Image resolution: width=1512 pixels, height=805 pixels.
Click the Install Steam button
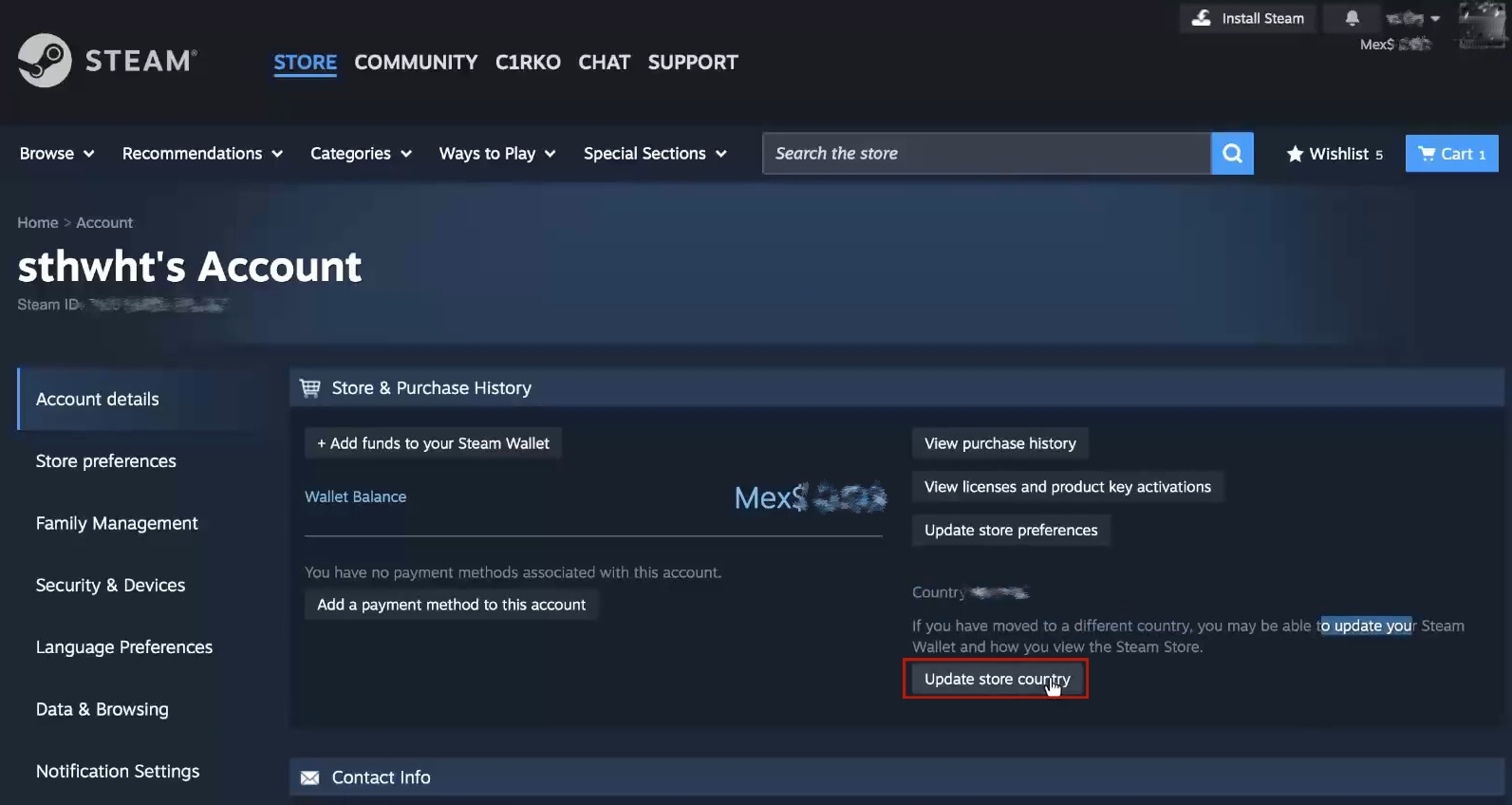1247,18
